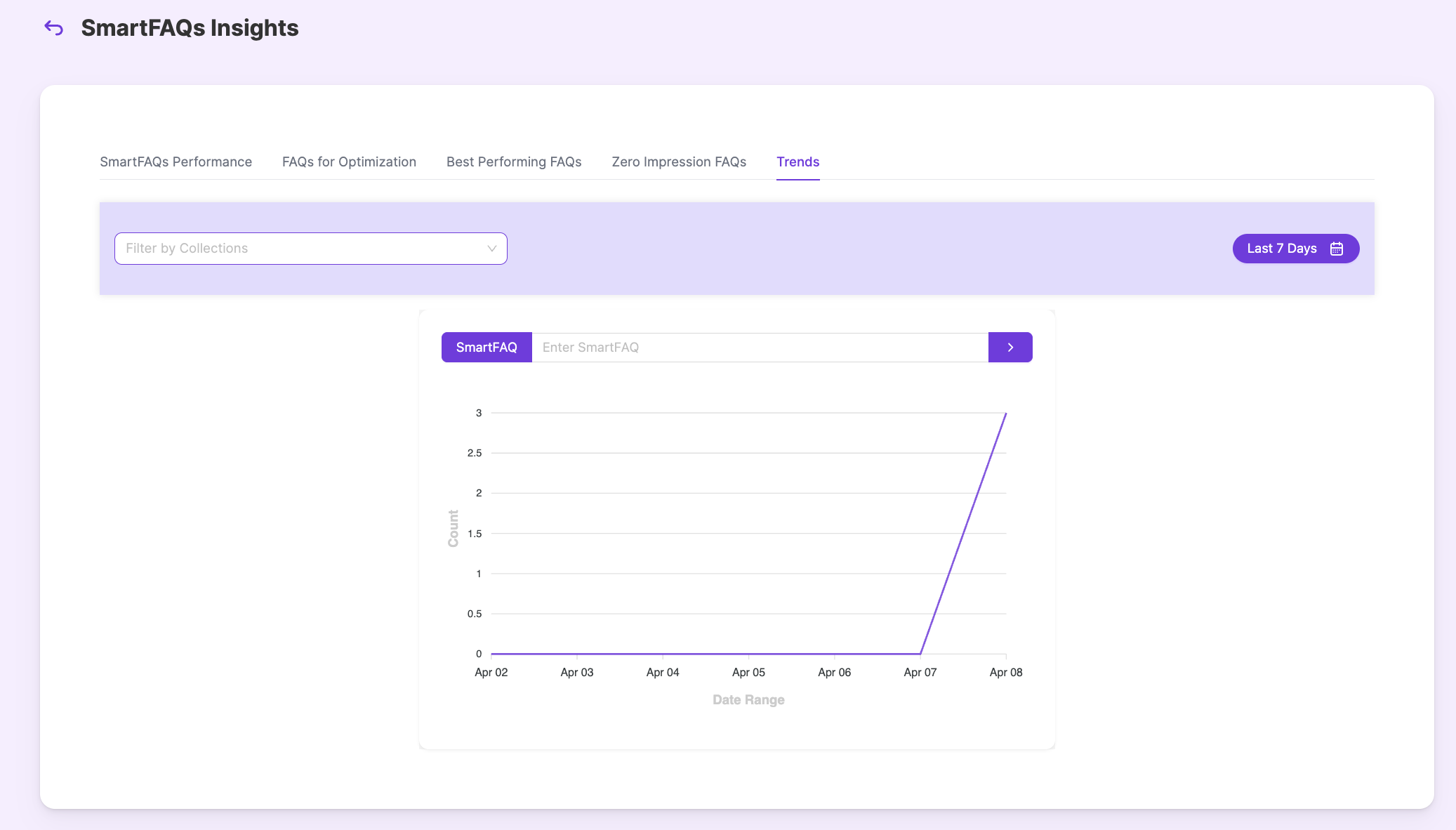Image resolution: width=1456 pixels, height=830 pixels.
Task: Click the right arrow submit button
Action: (x=1010, y=348)
